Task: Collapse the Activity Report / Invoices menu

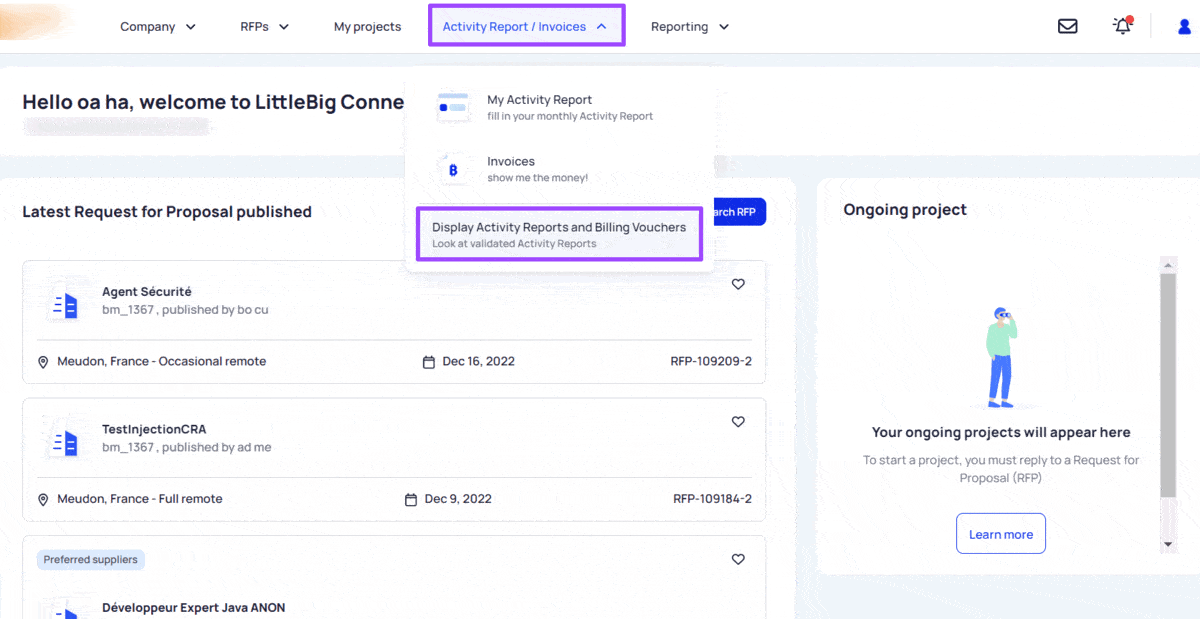Action: (526, 26)
